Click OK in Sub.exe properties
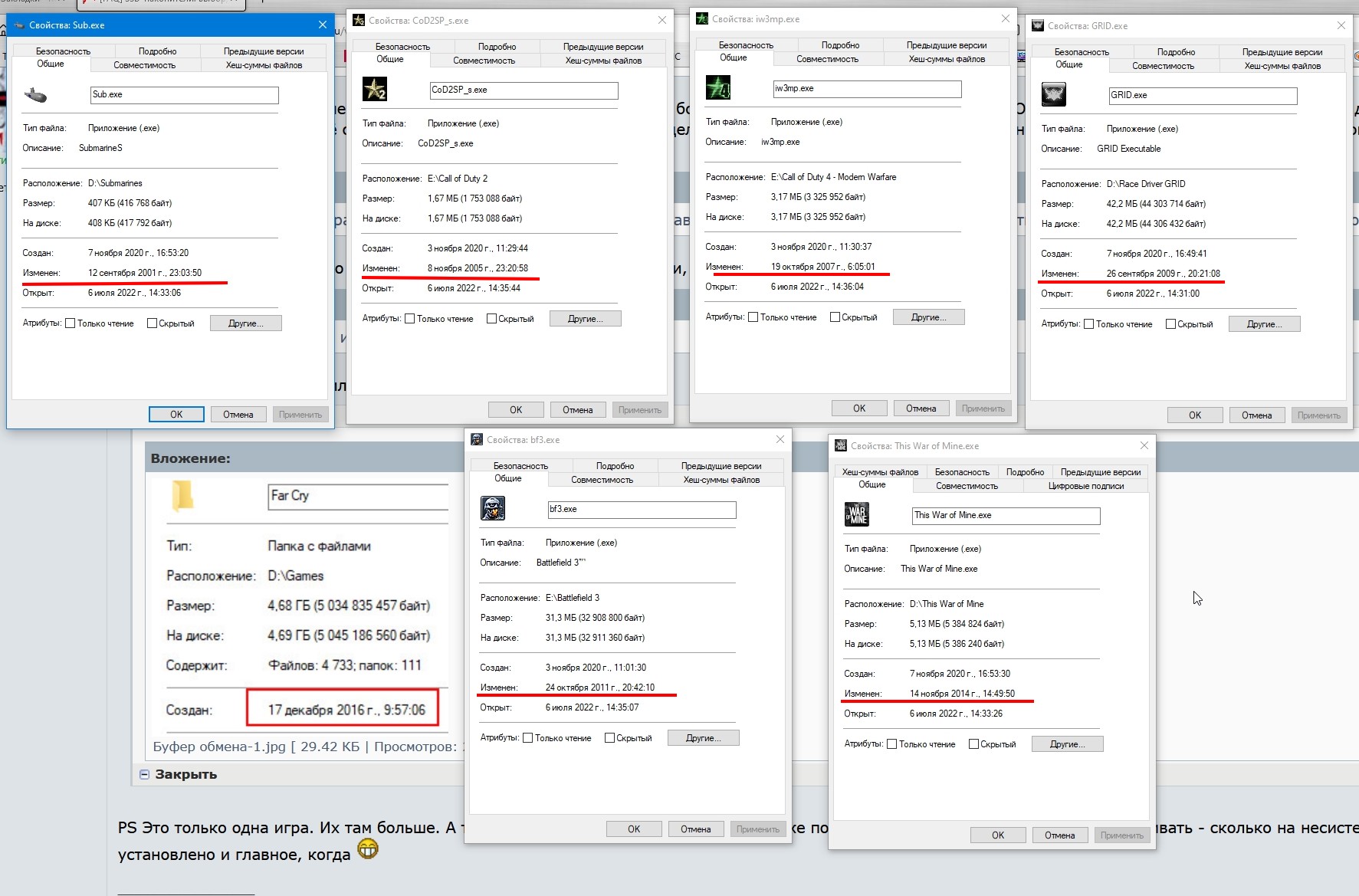Screen dimensions: 1359x896 pos(176,415)
